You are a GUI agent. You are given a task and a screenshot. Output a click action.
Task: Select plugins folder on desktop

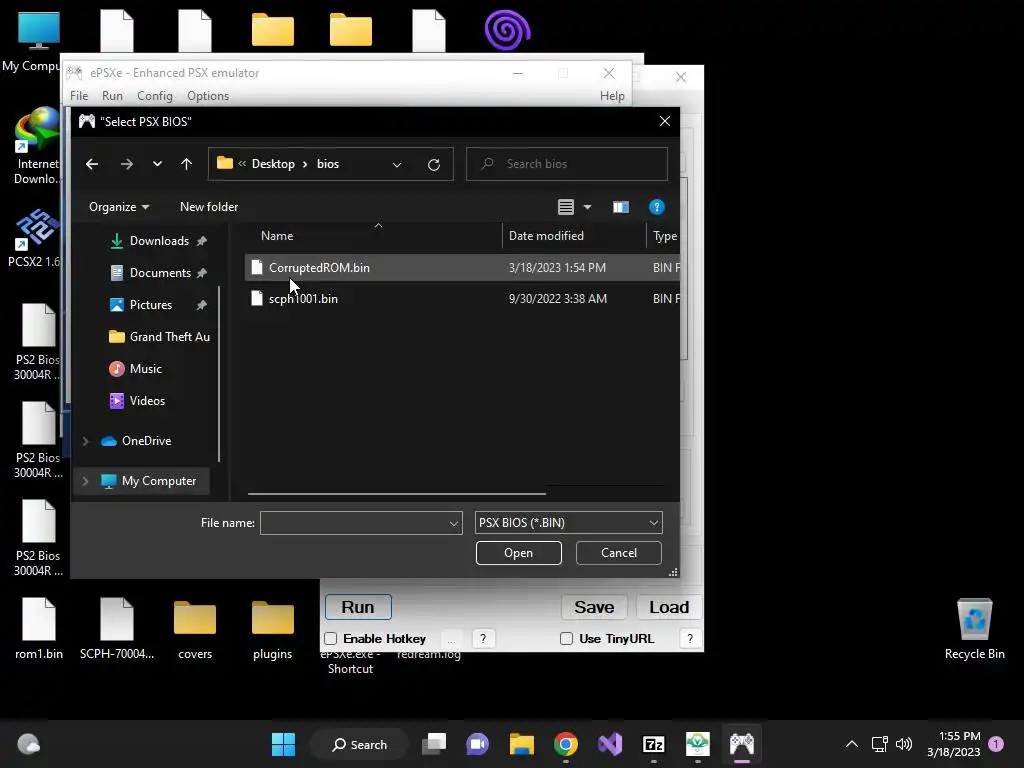[x=272, y=628]
